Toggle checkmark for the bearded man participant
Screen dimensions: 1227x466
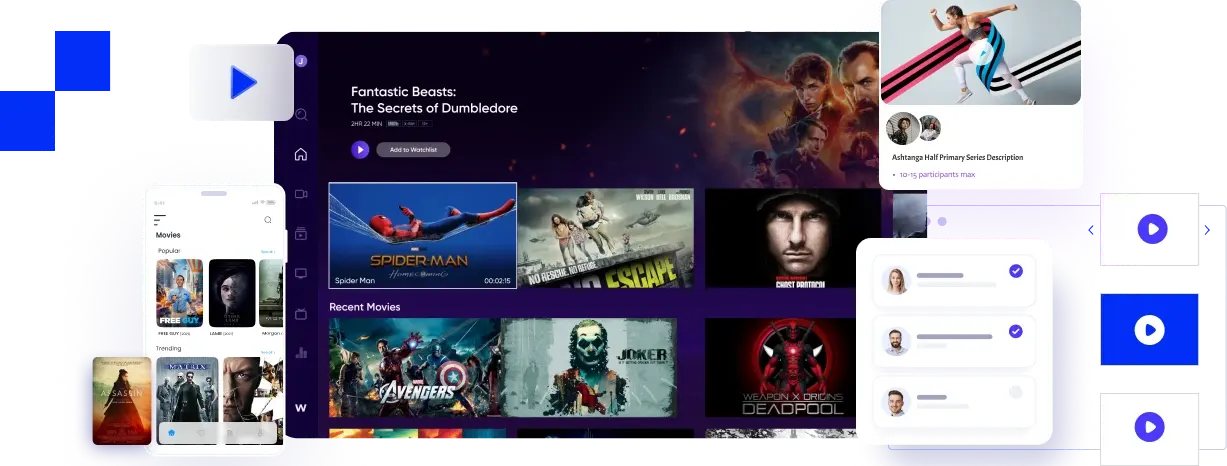click(x=1016, y=331)
